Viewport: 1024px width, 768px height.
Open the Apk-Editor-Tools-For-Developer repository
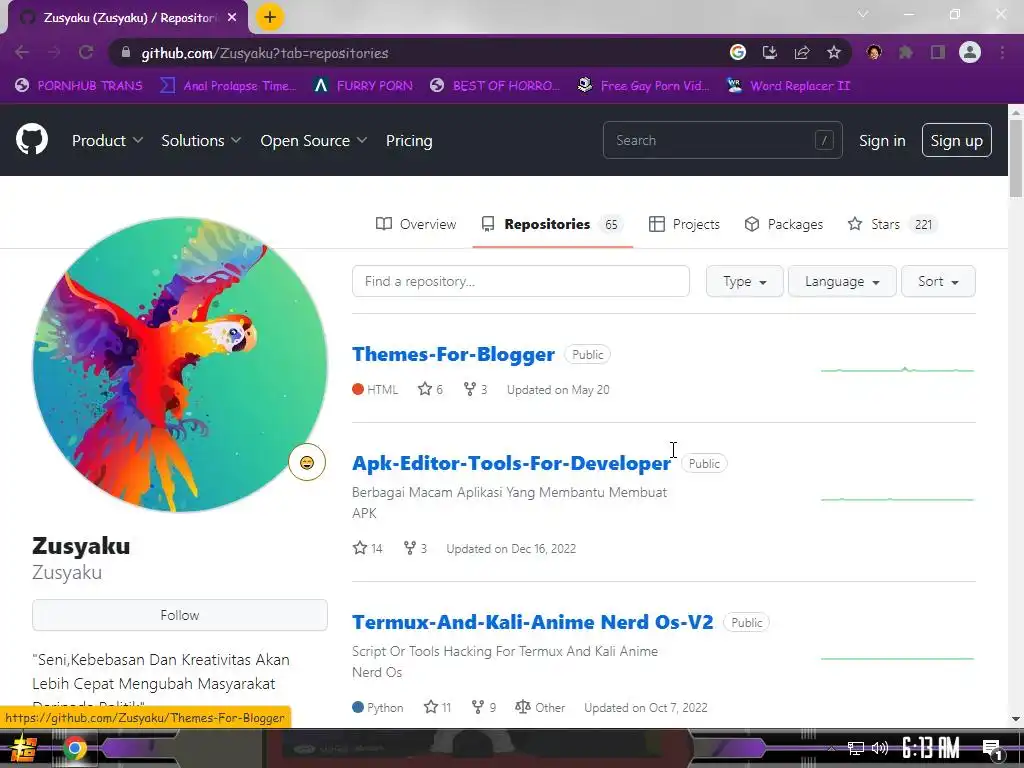click(x=511, y=463)
